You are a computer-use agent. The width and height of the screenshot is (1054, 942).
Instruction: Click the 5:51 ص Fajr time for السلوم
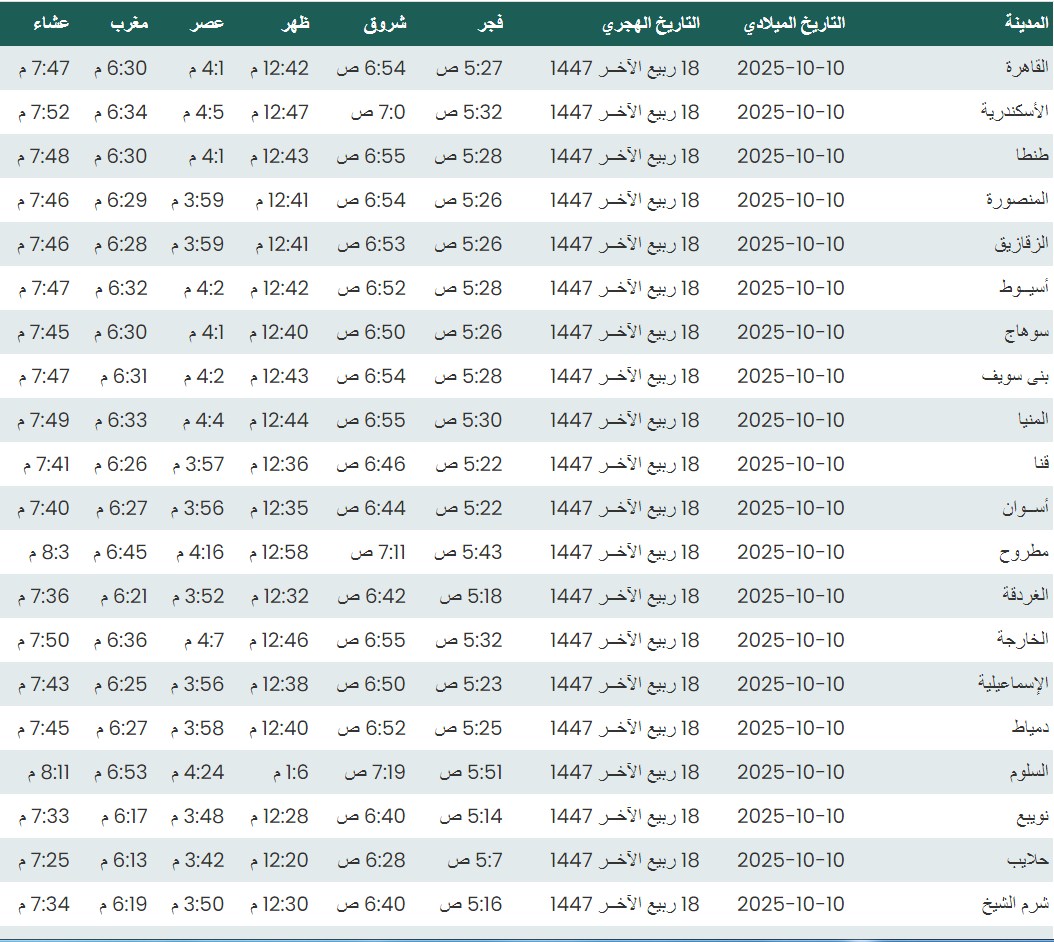tap(470, 772)
